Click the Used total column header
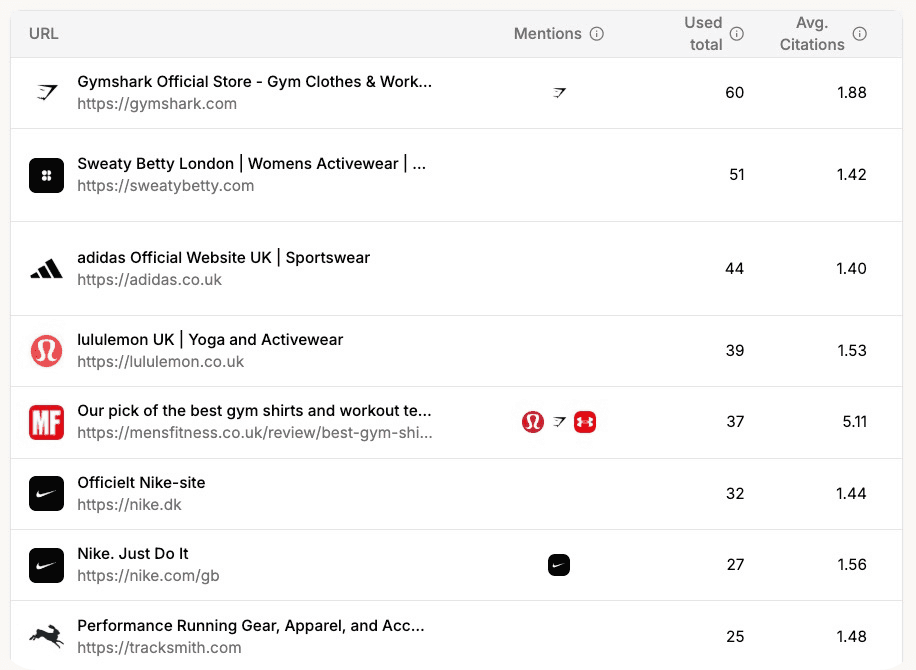 pyautogui.click(x=705, y=34)
